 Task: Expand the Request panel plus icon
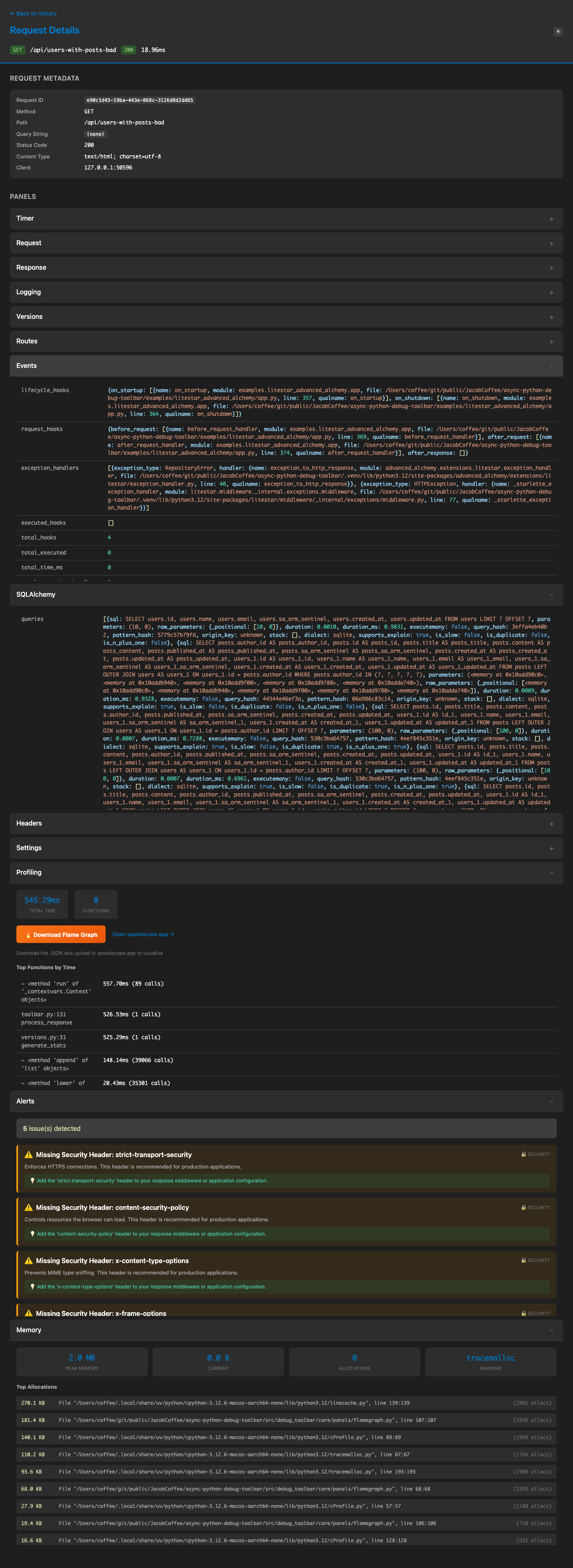pyautogui.click(x=551, y=244)
